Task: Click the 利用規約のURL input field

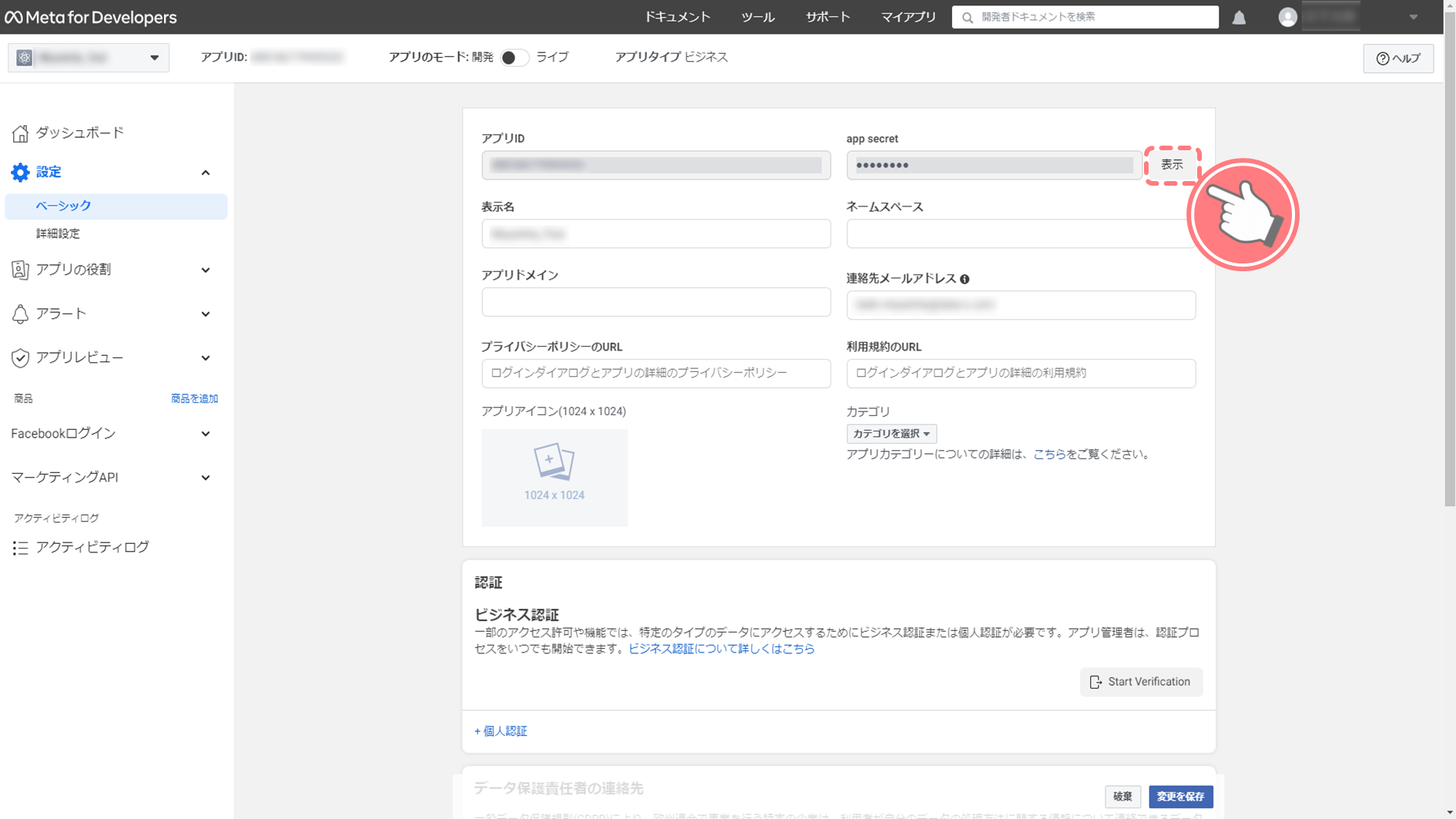Action: click(1021, 373)
